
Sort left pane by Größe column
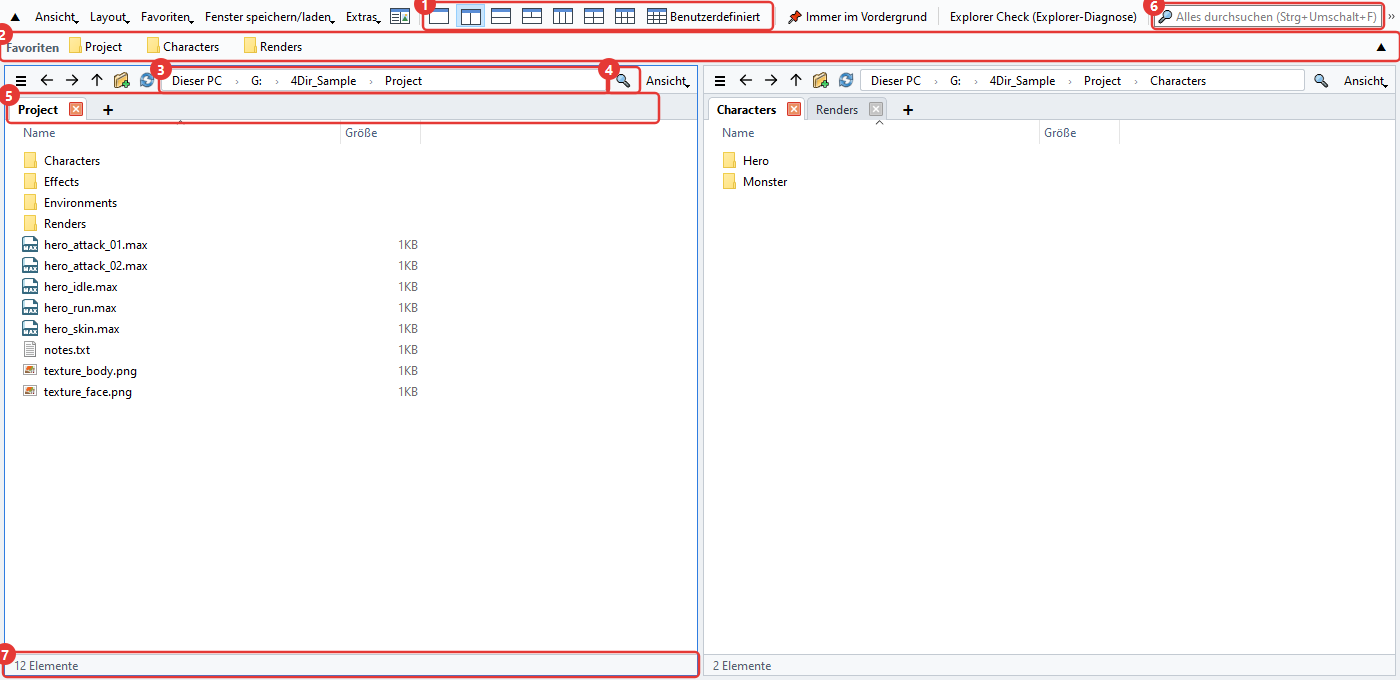tap(361, 133)
